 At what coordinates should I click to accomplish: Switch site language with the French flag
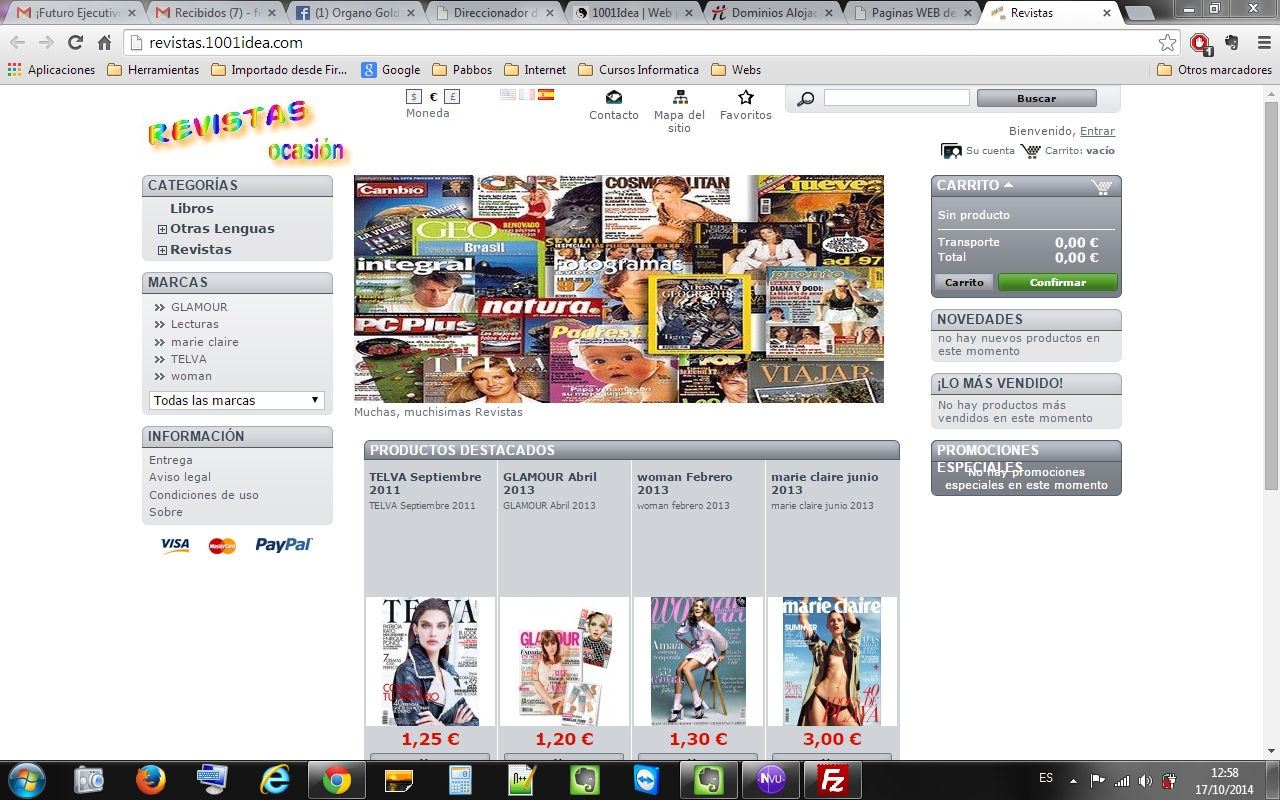click(527, 95)
